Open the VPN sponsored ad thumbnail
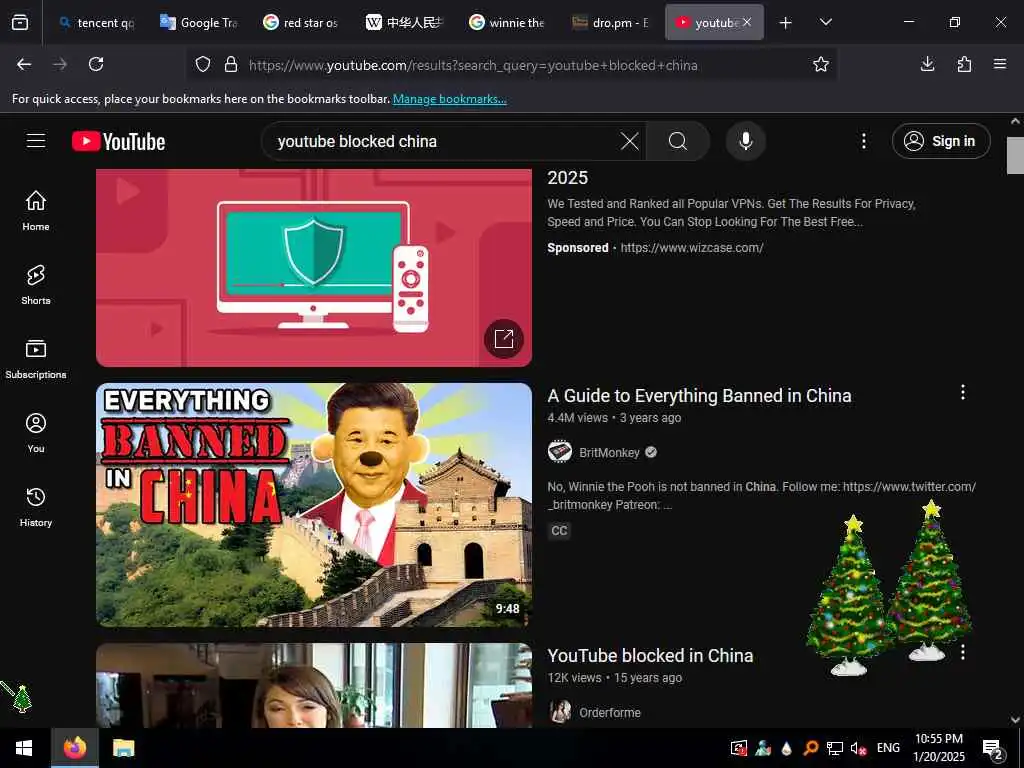This screenshot has height=768, width=1024. click(314, 268)
